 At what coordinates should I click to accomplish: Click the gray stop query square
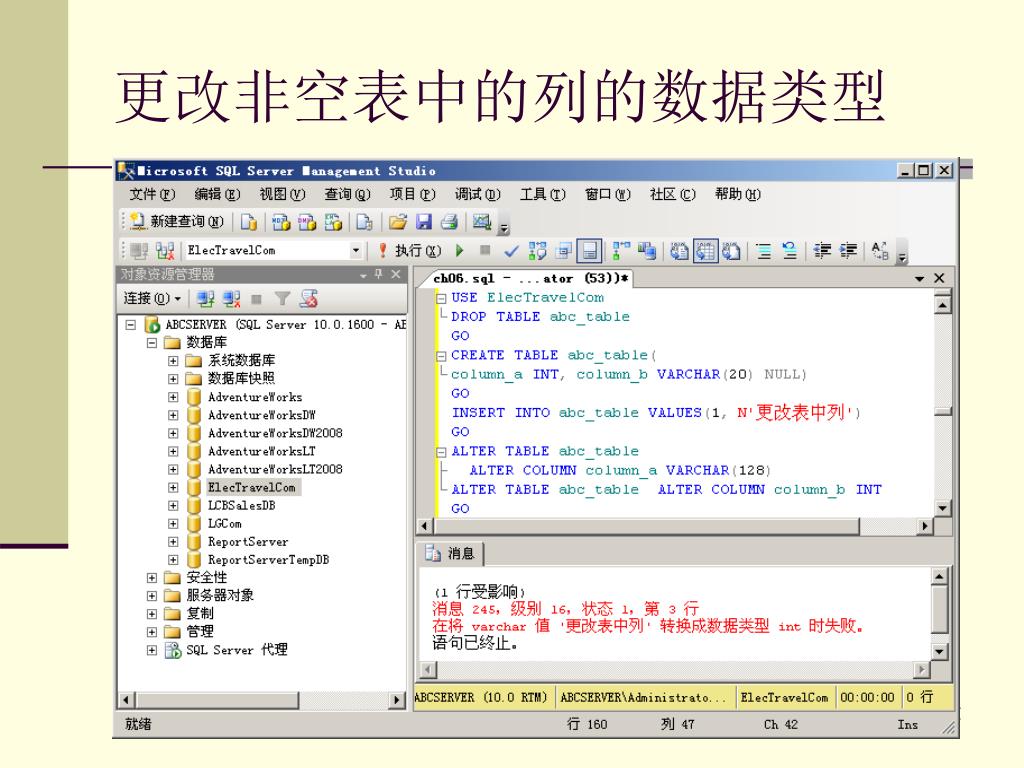pyautogui.click(x=485, y=250)
